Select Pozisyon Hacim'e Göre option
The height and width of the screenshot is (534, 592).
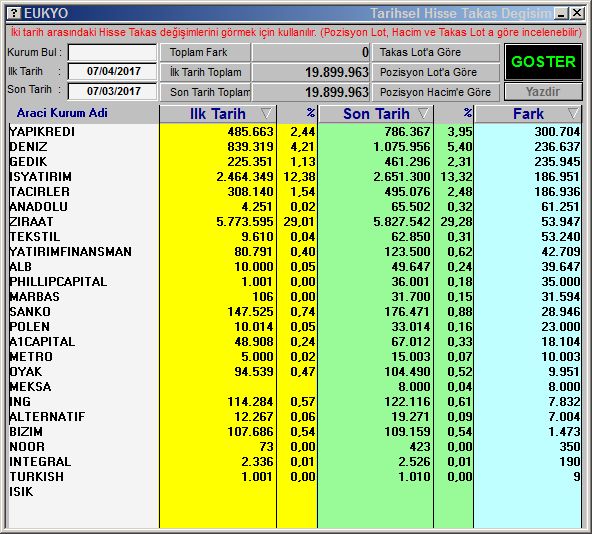pos(436,92)
